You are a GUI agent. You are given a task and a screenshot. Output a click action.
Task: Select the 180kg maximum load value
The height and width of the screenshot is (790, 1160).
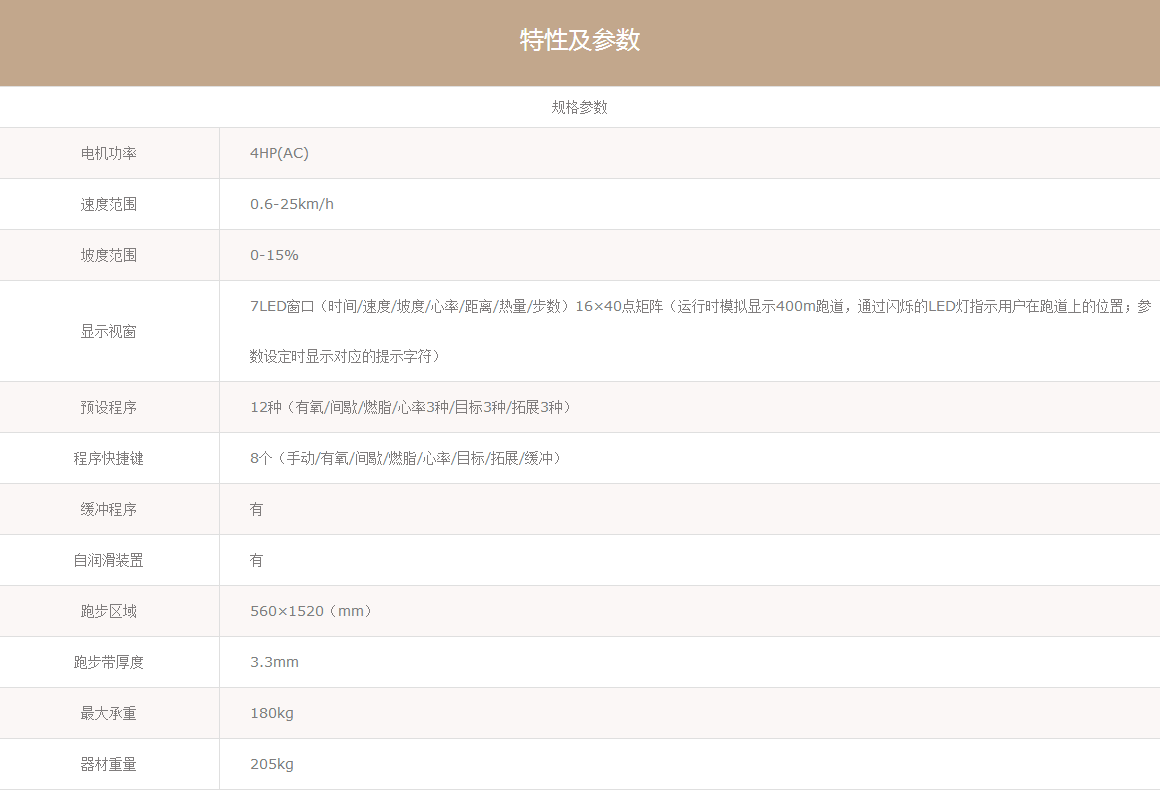tap(272, 713)
